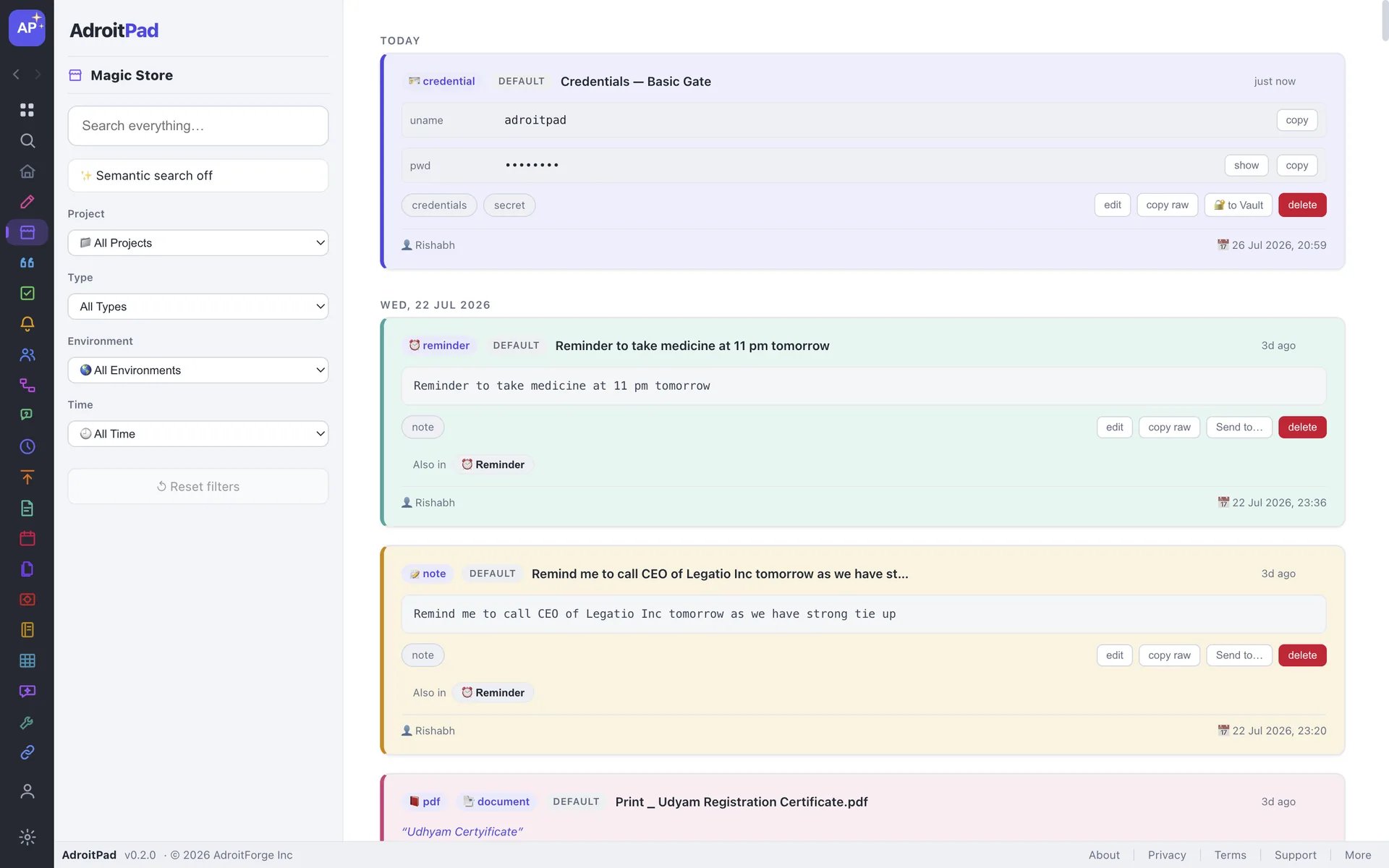Screen dimensions: 1389x868
Task: Open the All Environments dropdown
Action: tap(197, 370)
